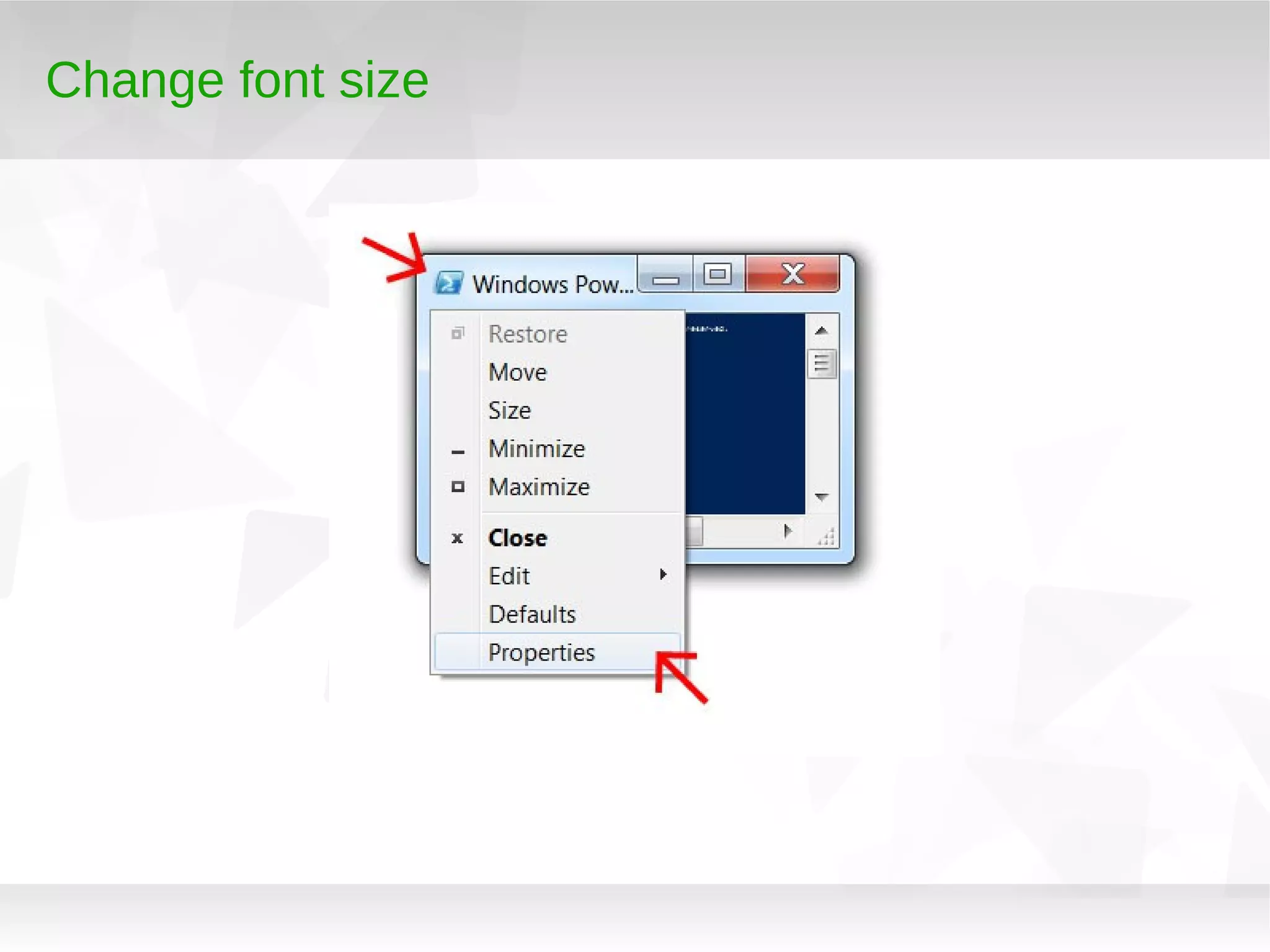
Task: Select Minimize from the menu
Action: coord(557,448)
